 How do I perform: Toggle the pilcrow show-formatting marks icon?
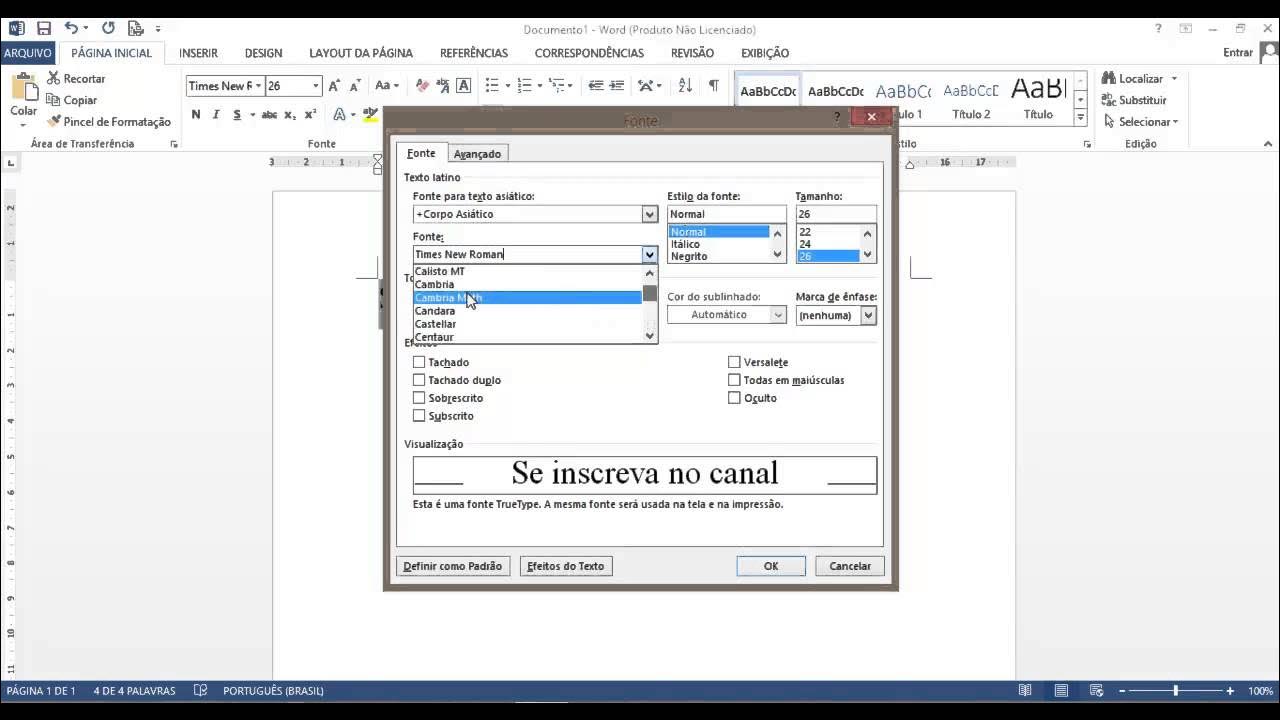click(x=713, y=86)
